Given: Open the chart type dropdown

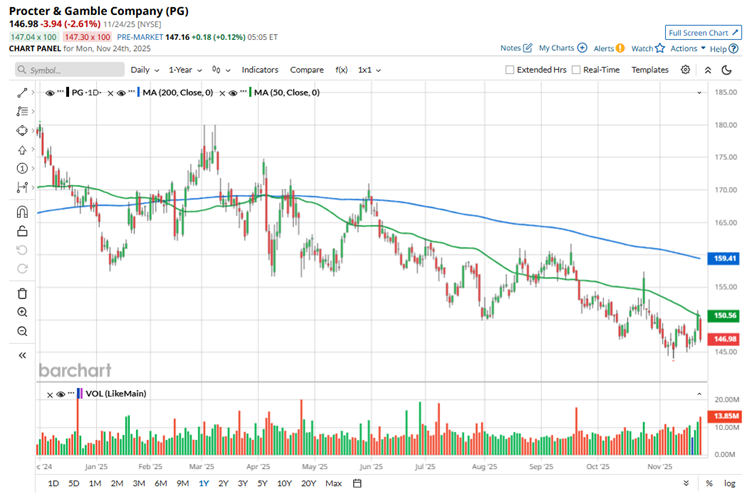Looking at the screenshot, I should pyautogui.click(x=221, y=70).
